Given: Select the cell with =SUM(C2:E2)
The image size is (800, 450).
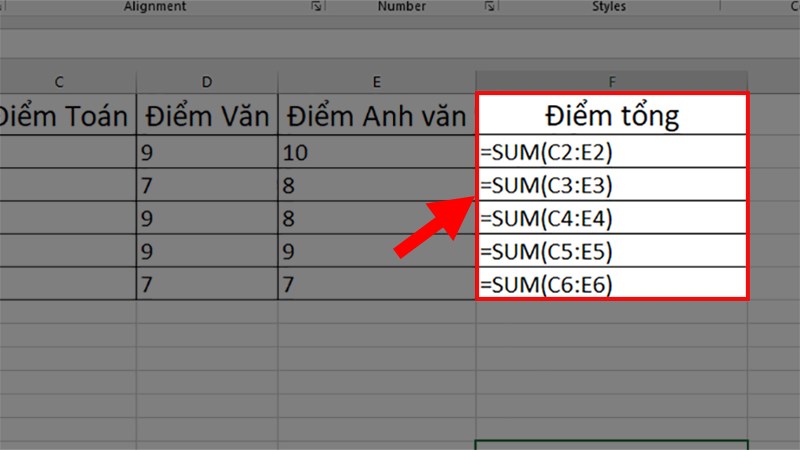Looking at the screenshot, I should click(612, 152).
